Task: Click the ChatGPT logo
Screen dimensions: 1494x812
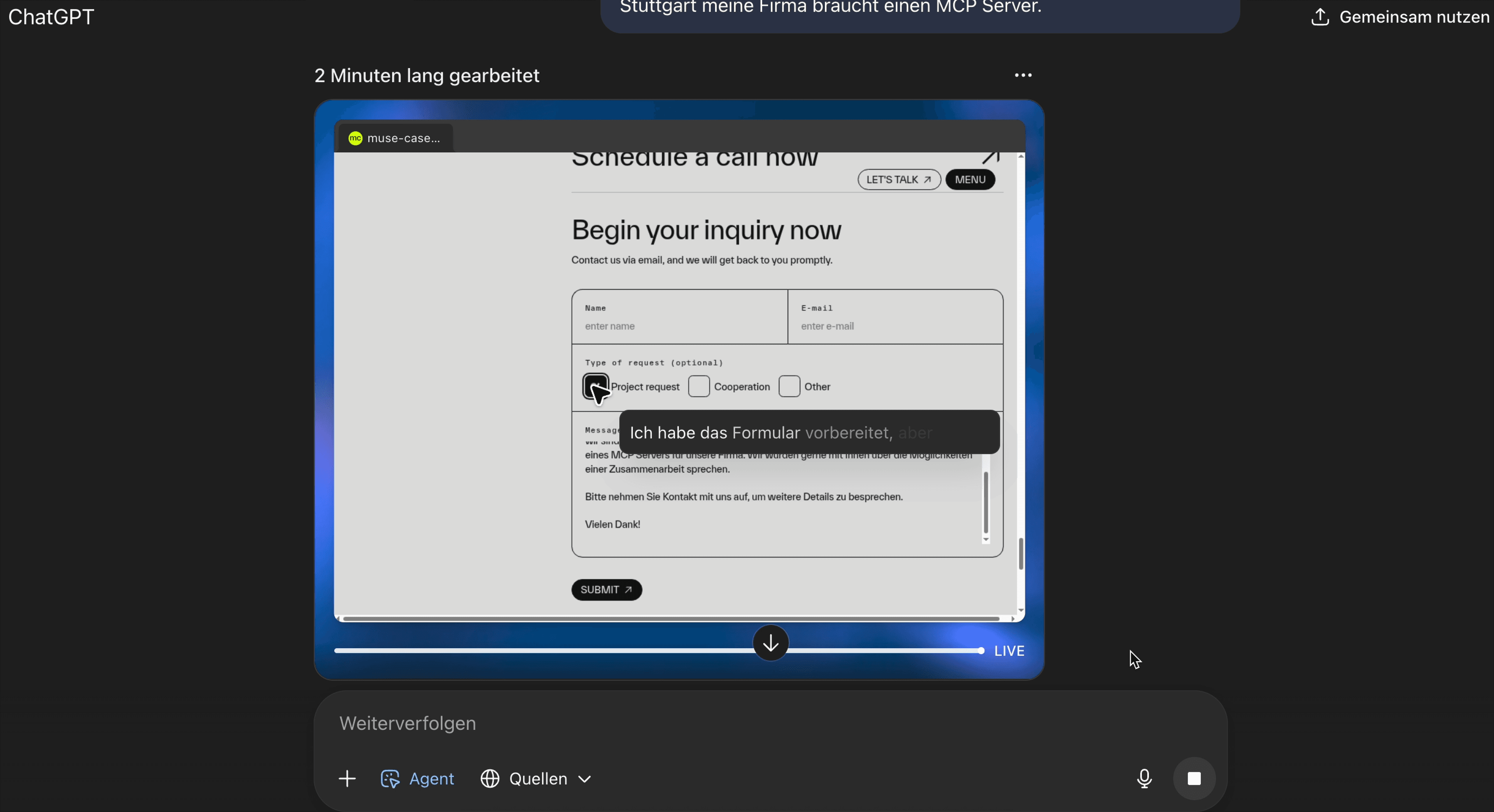Action: click(x=51, y=17)
